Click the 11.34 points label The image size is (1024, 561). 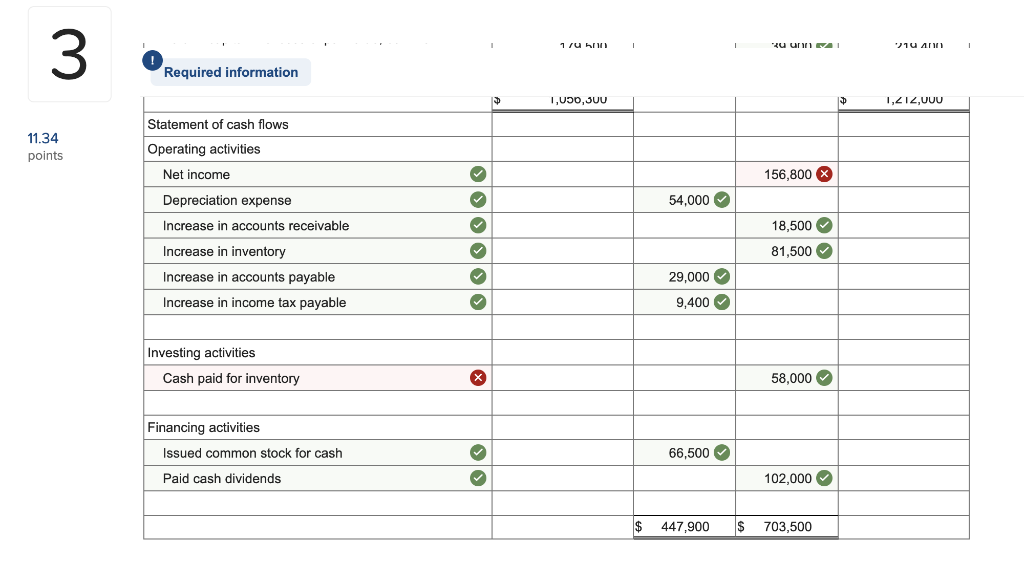(45, 146)
